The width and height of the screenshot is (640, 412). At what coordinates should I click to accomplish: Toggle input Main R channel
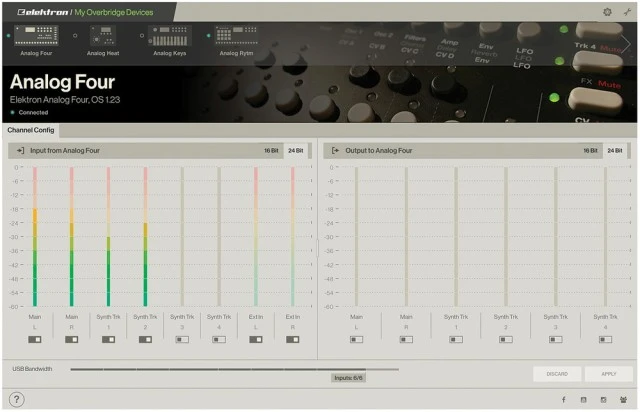(x=71, y=339)
